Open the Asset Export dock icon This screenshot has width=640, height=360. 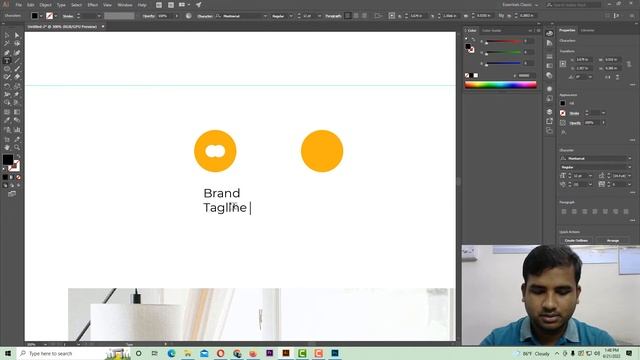pos(549,121)
